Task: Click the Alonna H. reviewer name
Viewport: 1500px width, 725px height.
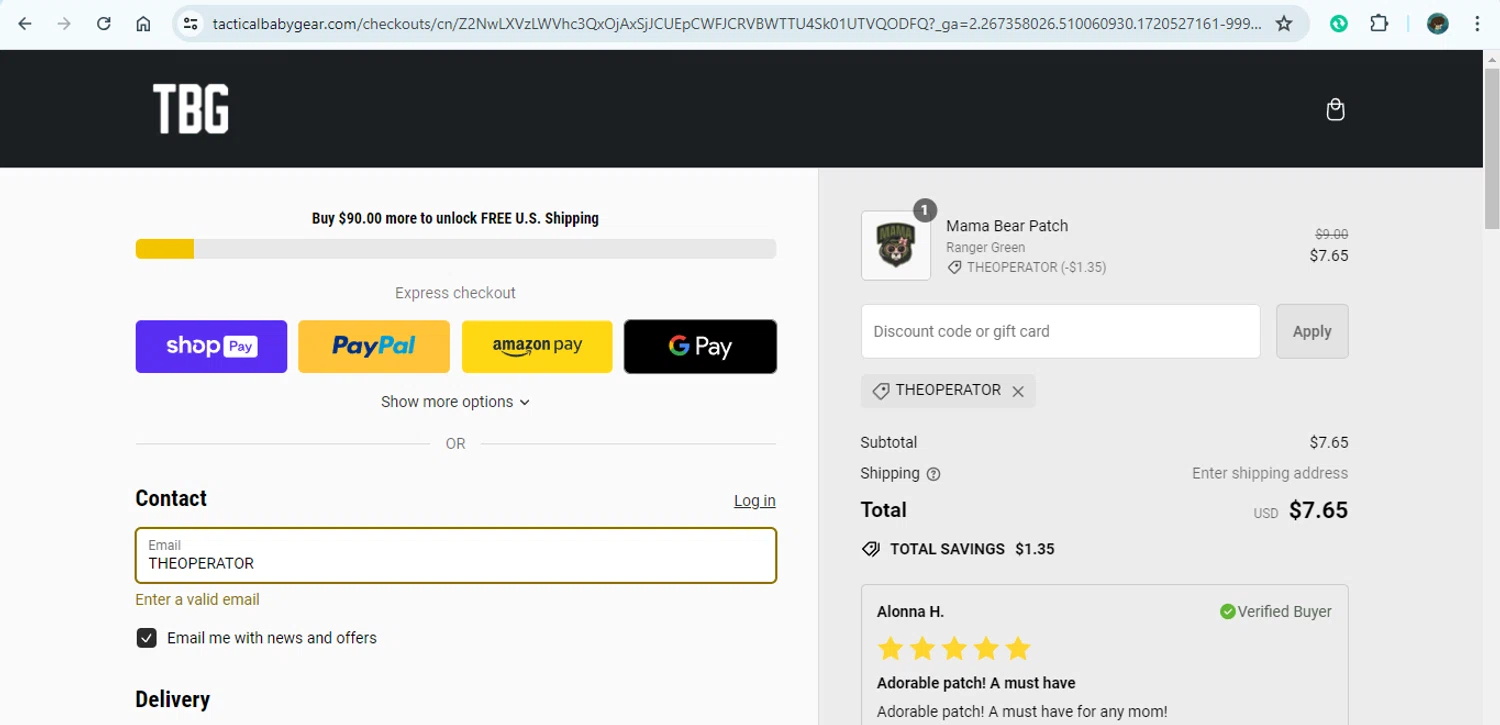Action: [x=910, y=611]
